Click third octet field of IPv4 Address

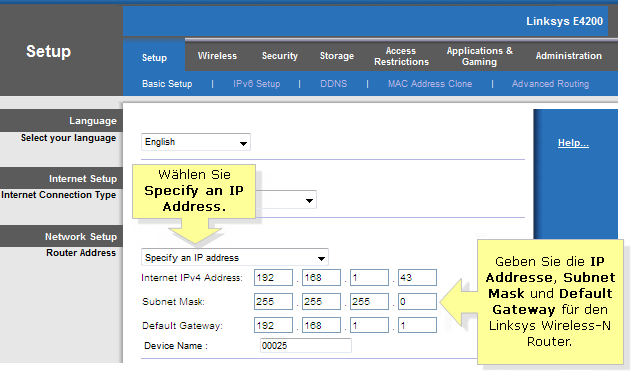coord(369,278)
